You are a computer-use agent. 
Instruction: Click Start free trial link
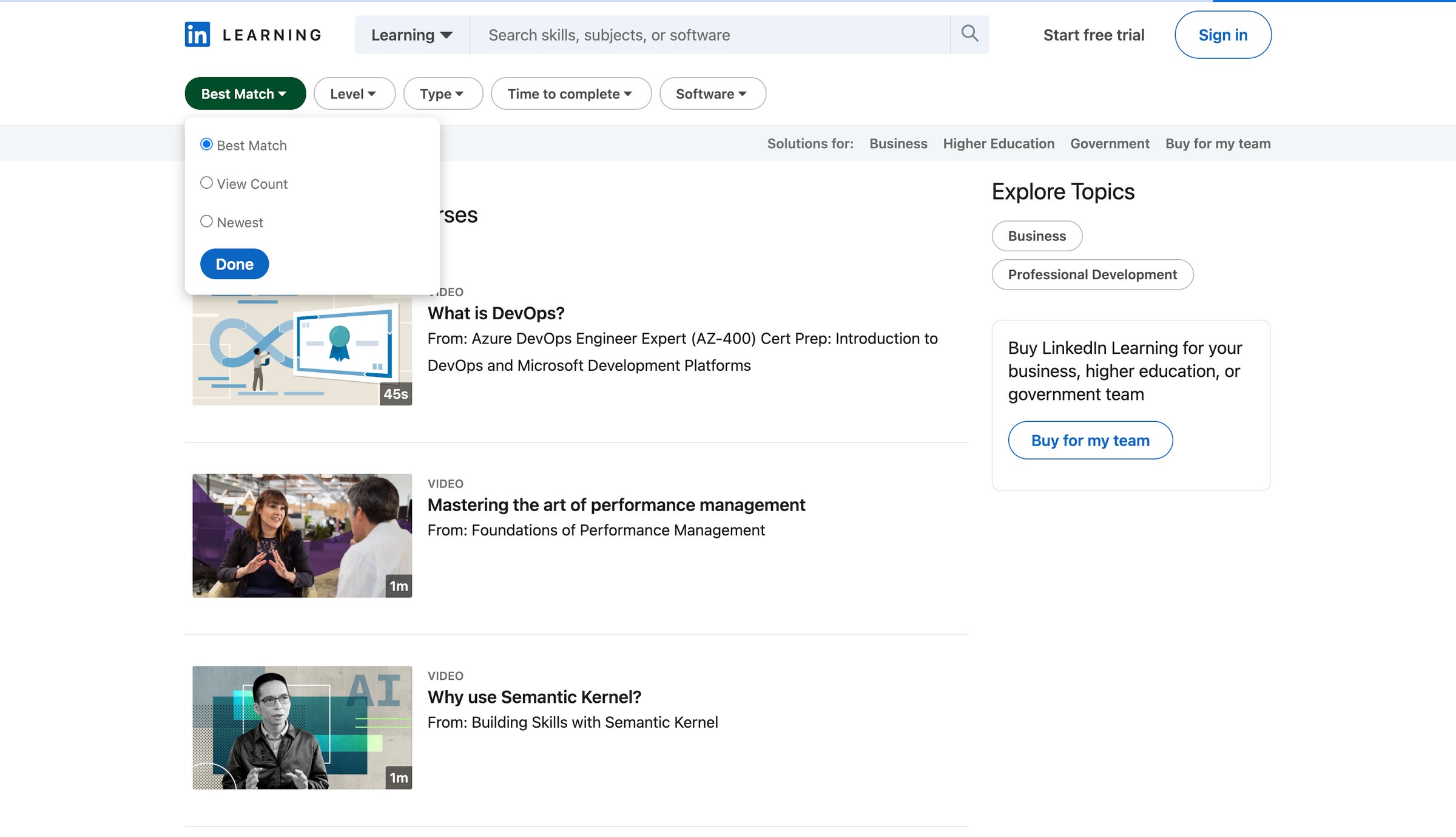point(1093,35)
